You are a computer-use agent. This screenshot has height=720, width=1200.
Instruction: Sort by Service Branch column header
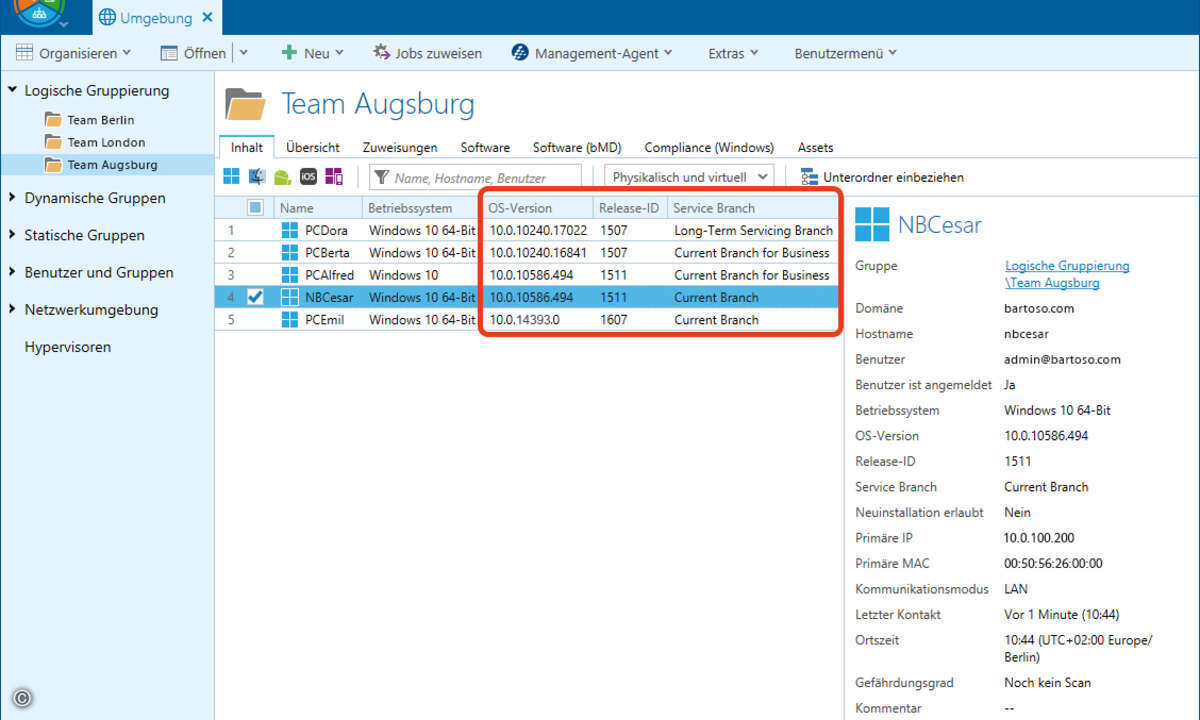pos(753,208)
